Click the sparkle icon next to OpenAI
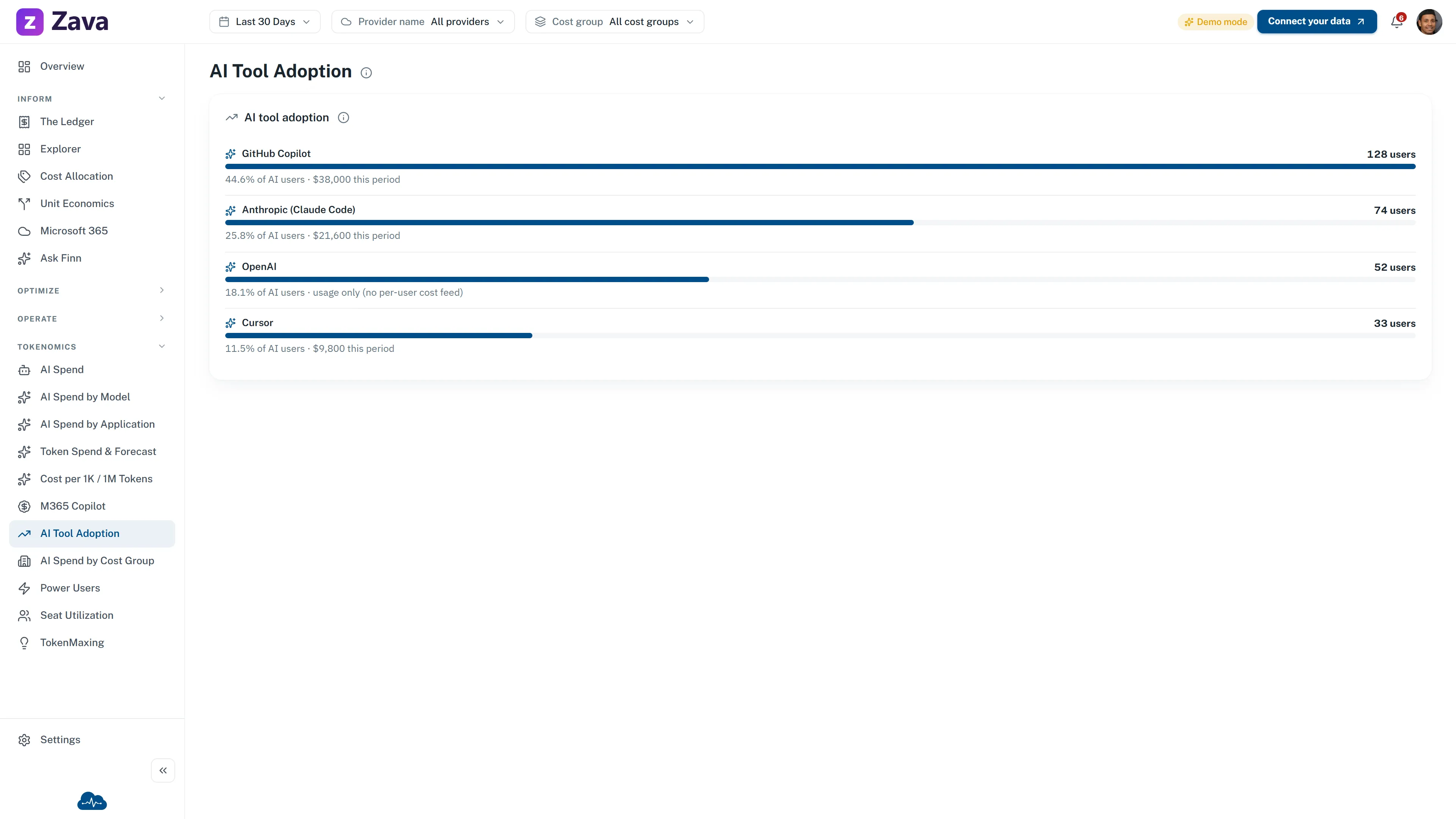 (231, 267)
